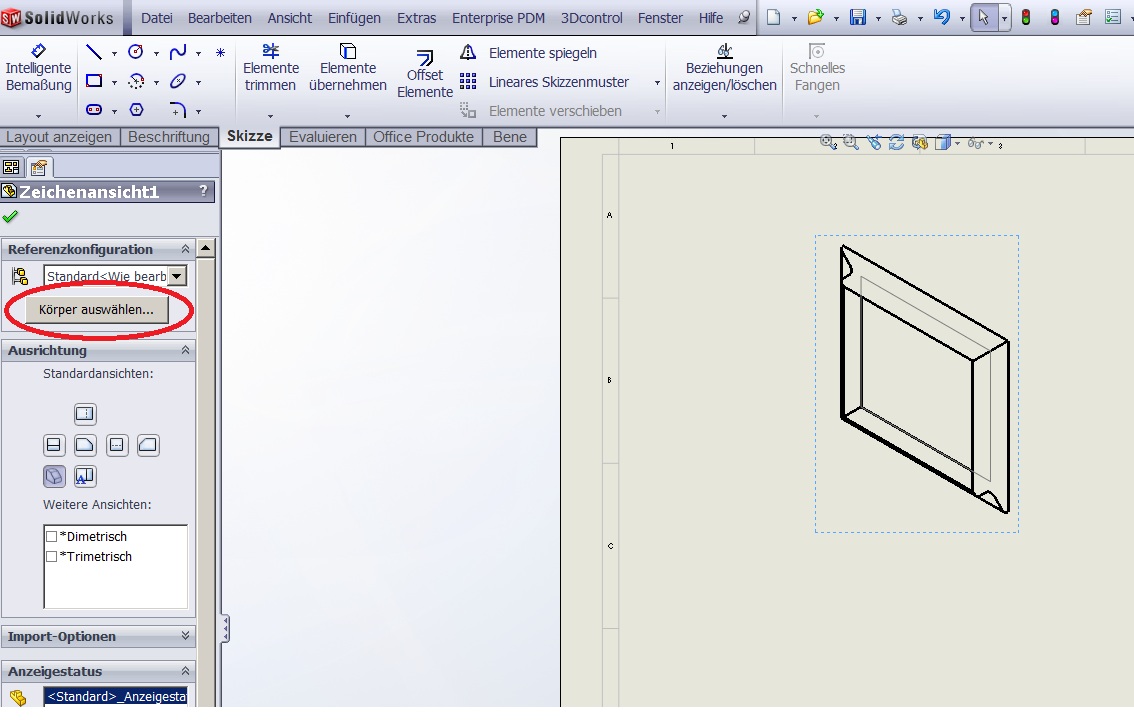The image size is (1134, 720).
Task: Enable the *Dimetrisch view checkbox
Action: click(x=52, y=537)
